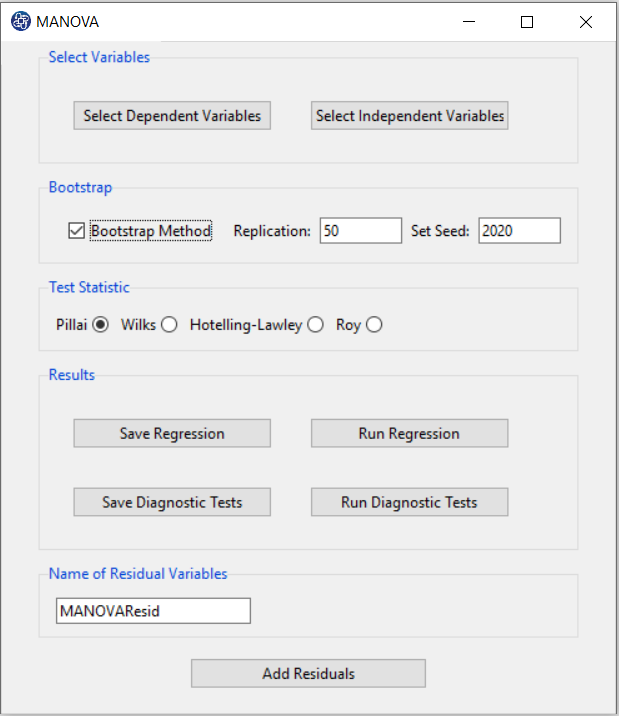The image size is (619, 716).
Task: Click Save Diagnostic Tests button
Action: (x=172, y=502)
